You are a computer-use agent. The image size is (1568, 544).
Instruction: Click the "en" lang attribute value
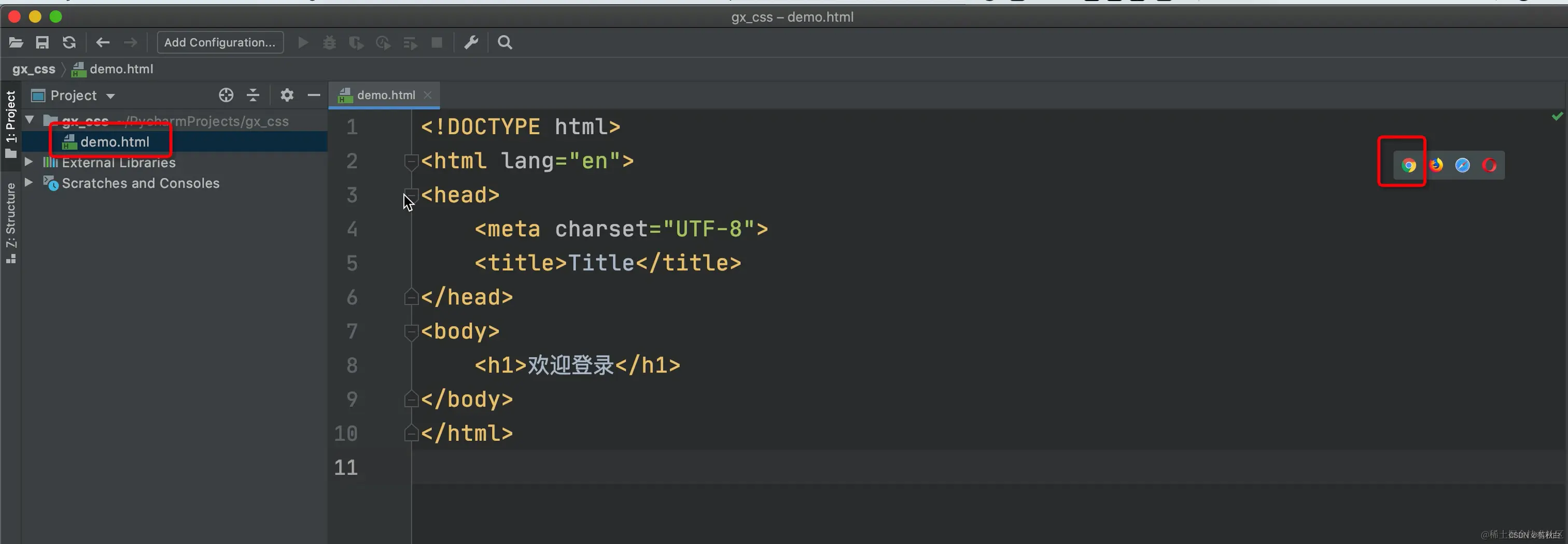(595, 161)
